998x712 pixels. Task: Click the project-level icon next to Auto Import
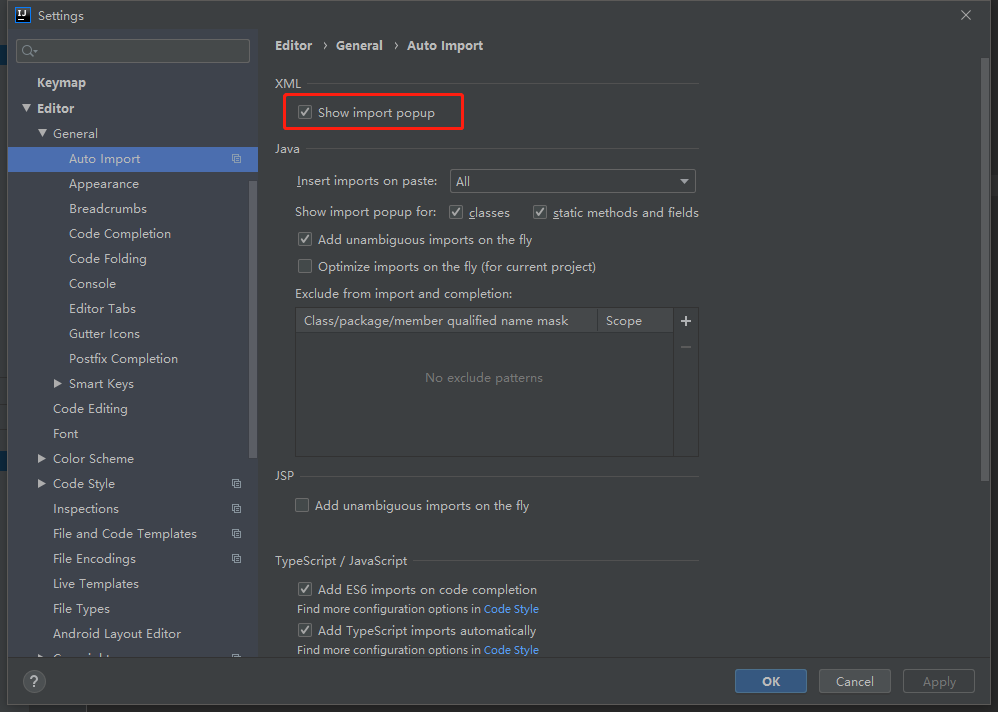pyautogui.click(x=237, y=158)
